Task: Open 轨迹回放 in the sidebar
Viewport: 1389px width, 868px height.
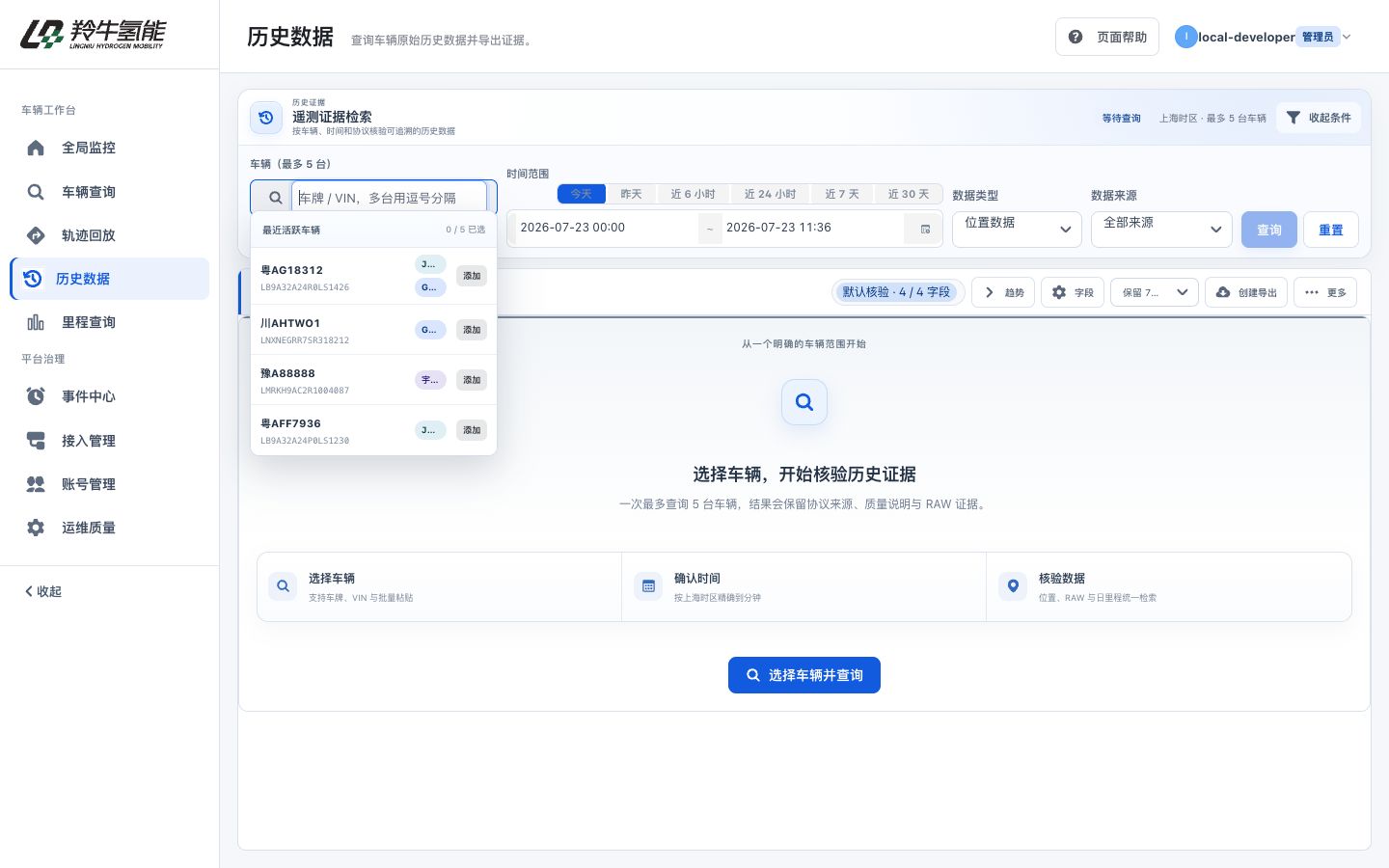Action: pos(109,235)
